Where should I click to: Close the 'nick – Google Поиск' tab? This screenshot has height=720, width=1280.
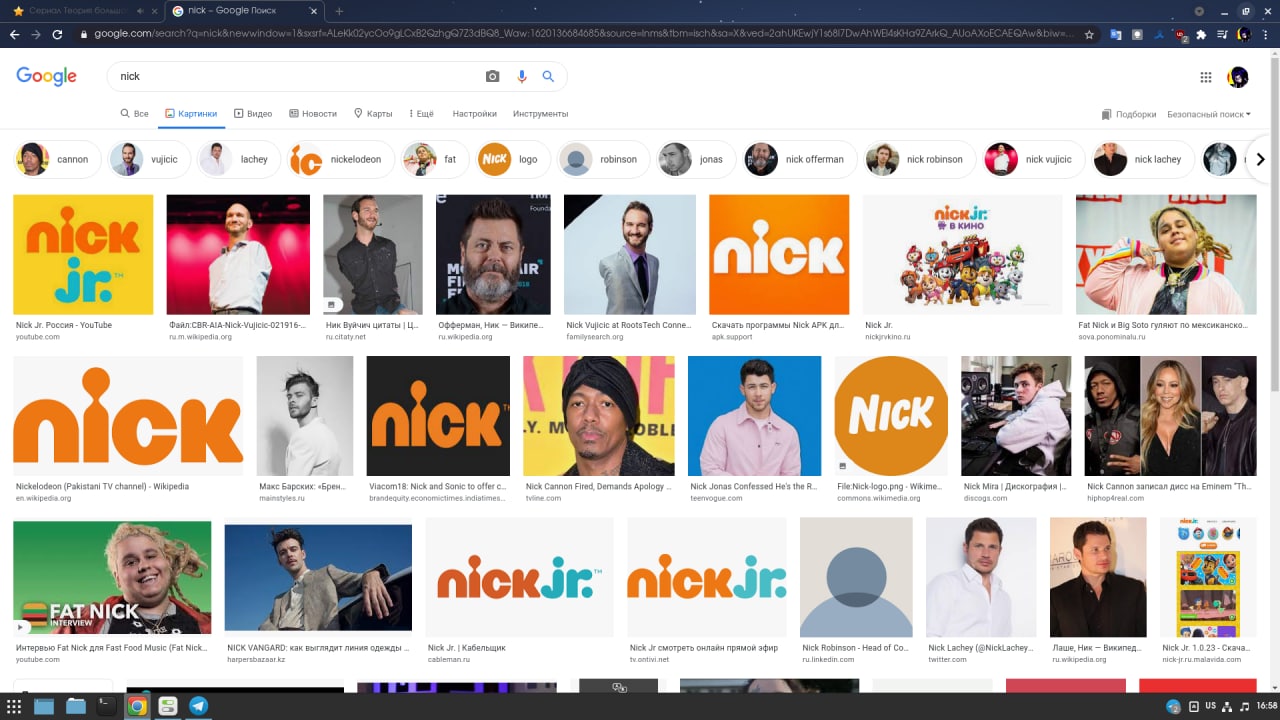point(313,11)
